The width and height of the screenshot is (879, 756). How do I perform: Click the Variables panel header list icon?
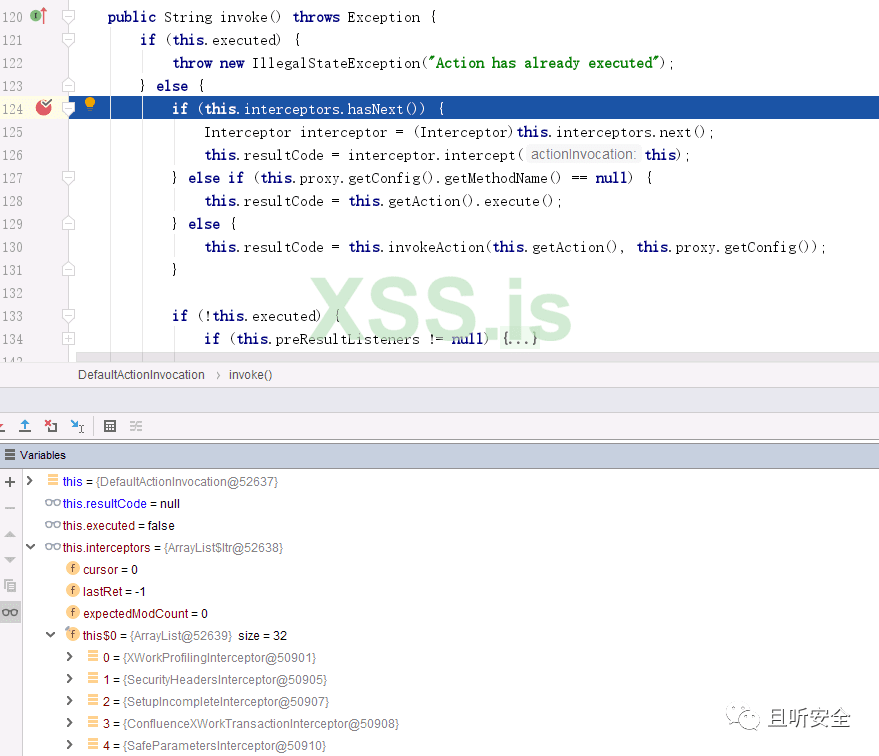pyautogui.click(x=10, y=454)
